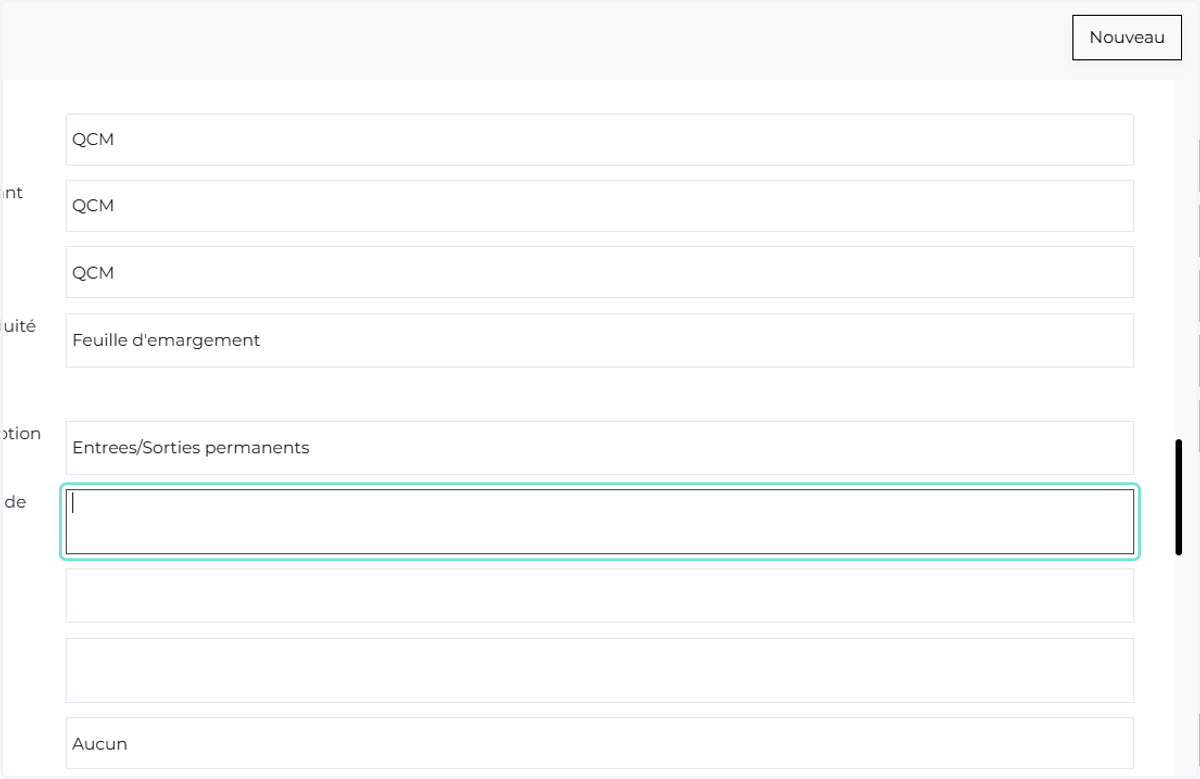Select the QCM field beside the label ending in 'ant'
The height and width of the screenshot is (779, 1200).
click(x=600, y=206)
